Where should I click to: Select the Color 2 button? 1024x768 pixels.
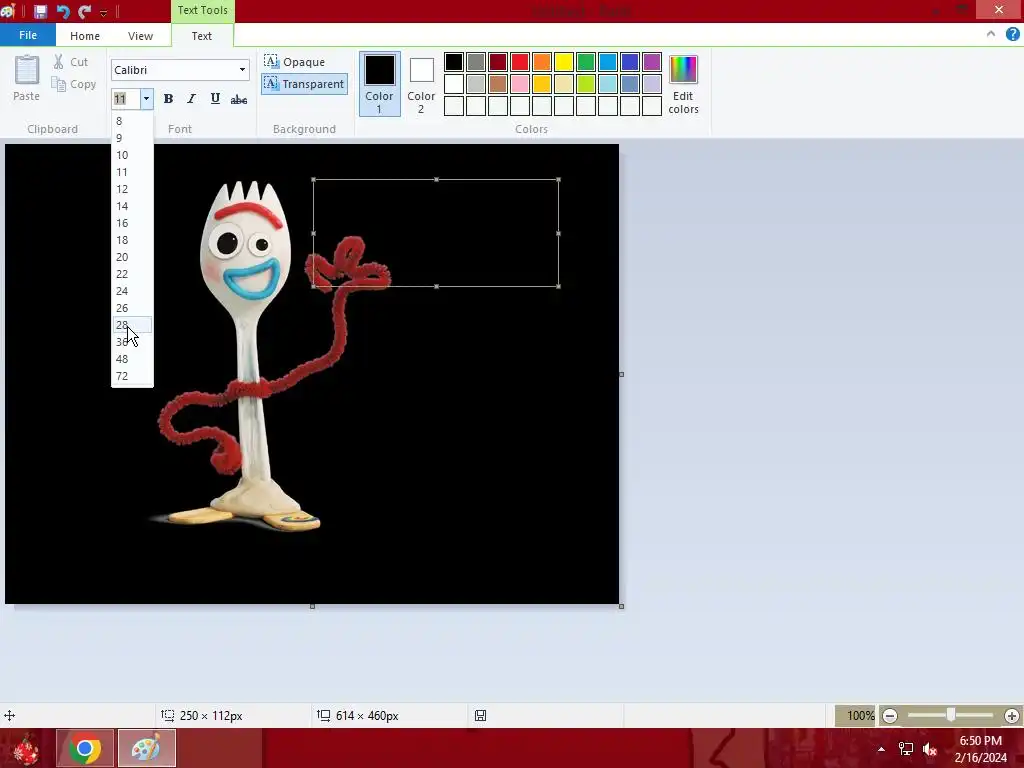[x=421, y=84]
